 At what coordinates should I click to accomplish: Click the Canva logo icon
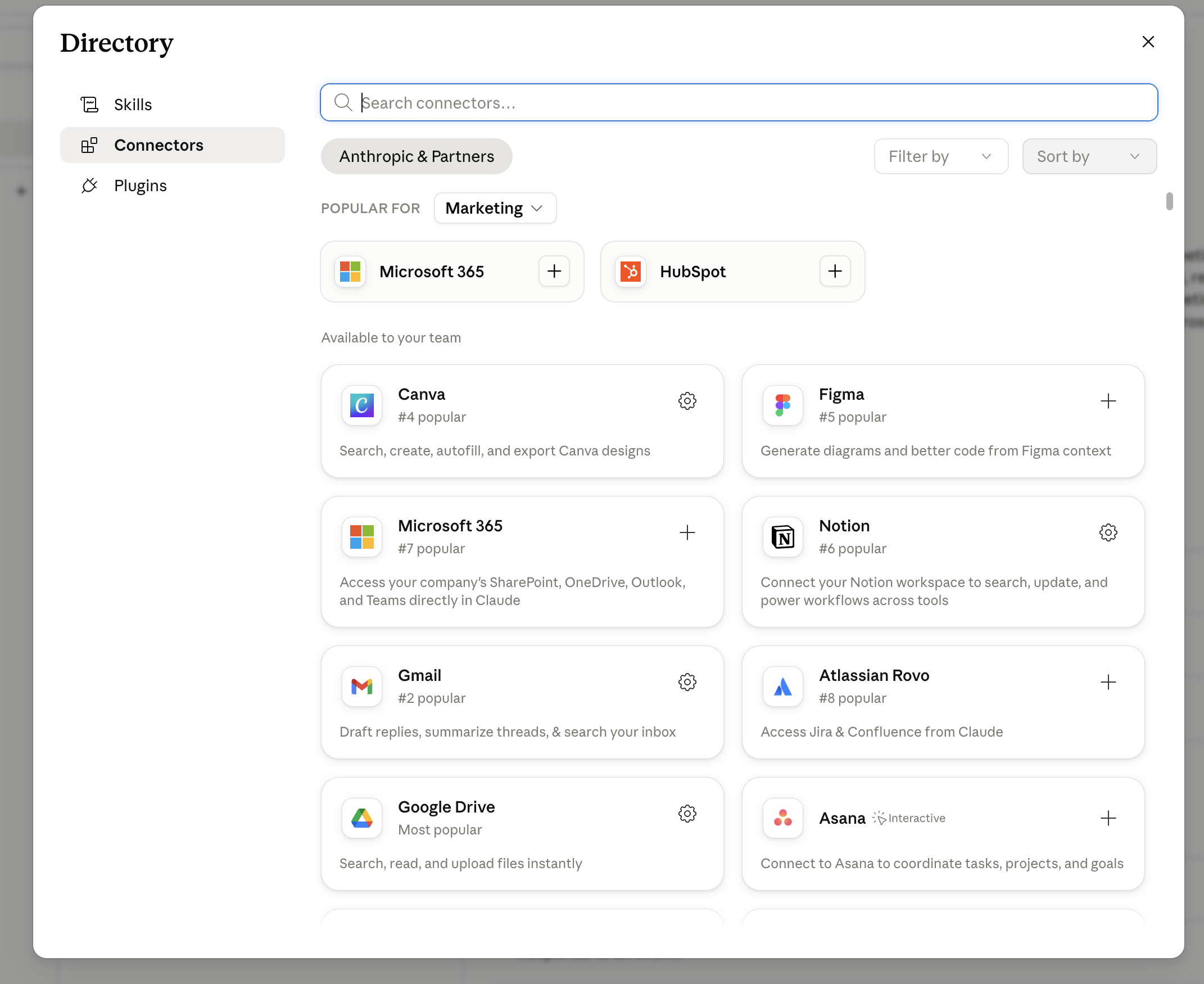(x=361, y=405)
